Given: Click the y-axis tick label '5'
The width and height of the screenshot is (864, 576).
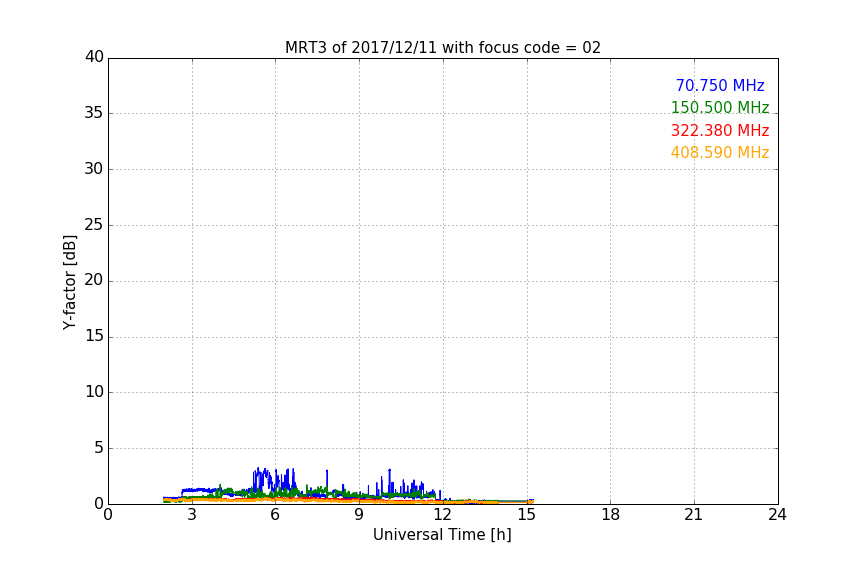Looking at the screenshot, I should tap(99, 448).
